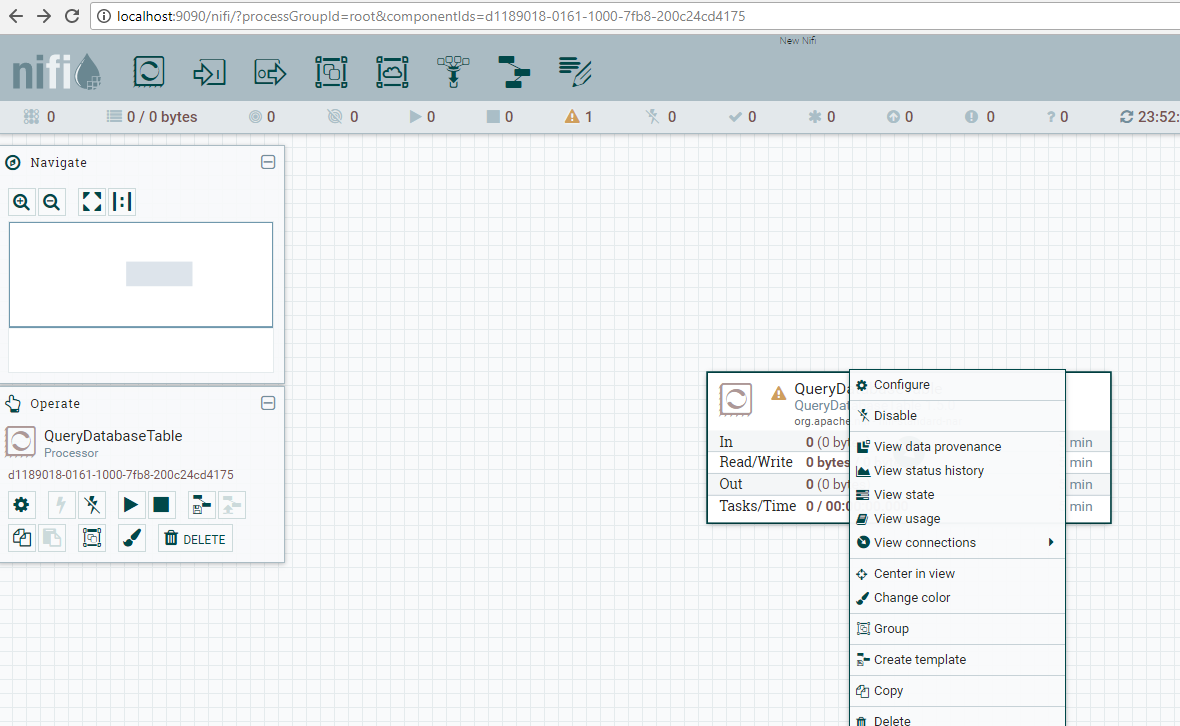Select View usage menu entry
This screenshot has height=726, width=1180.
[957, 518]
